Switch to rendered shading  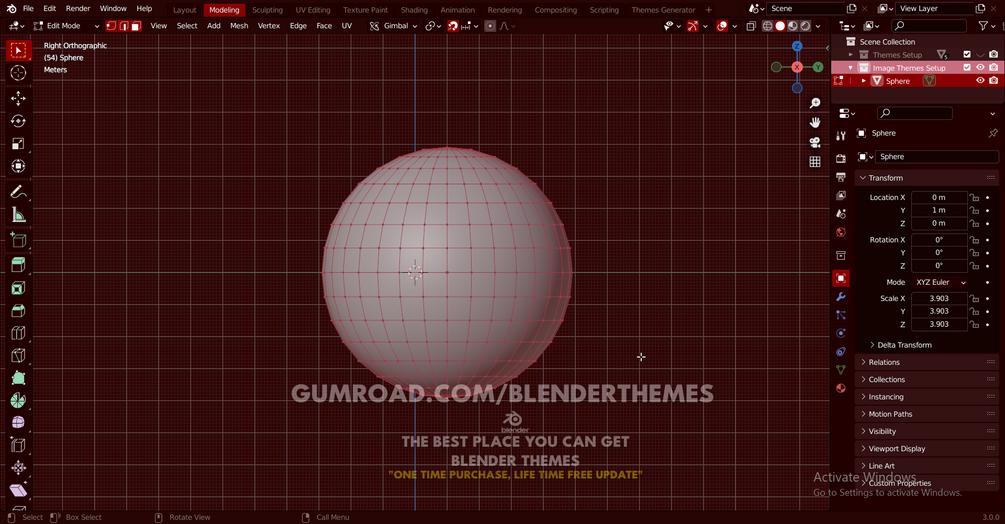point(805,26)
